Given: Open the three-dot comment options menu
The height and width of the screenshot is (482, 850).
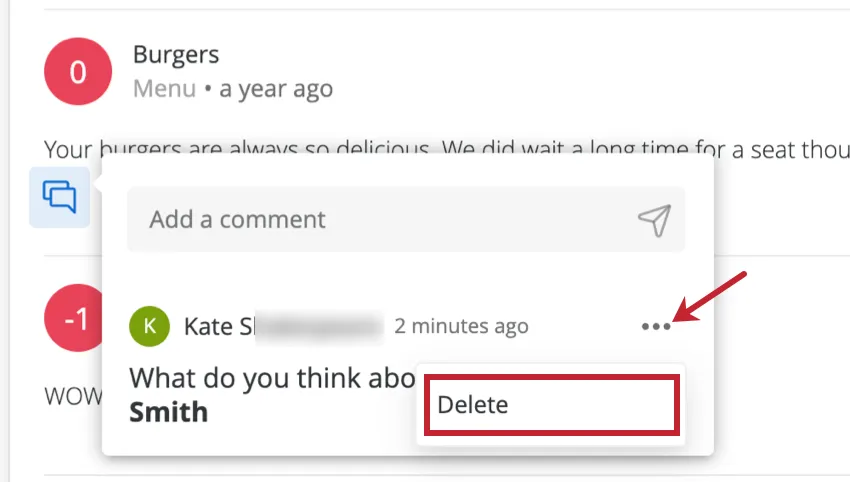Looking at the screenshot, I should coord(655,327).
